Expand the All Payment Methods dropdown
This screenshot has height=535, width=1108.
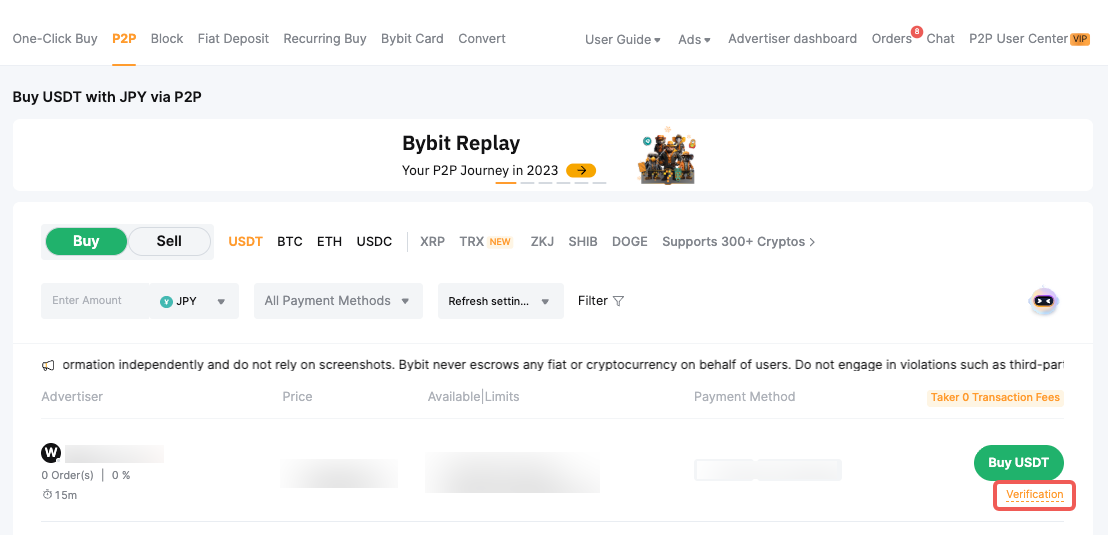pos(338,301)
